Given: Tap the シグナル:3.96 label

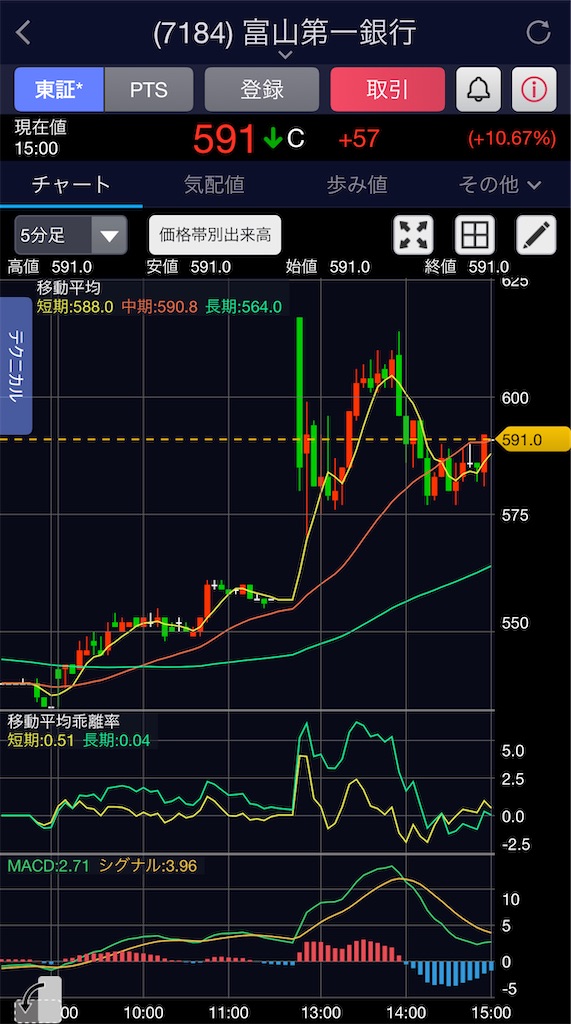Looking at the screenshot, I should point(147,867).
